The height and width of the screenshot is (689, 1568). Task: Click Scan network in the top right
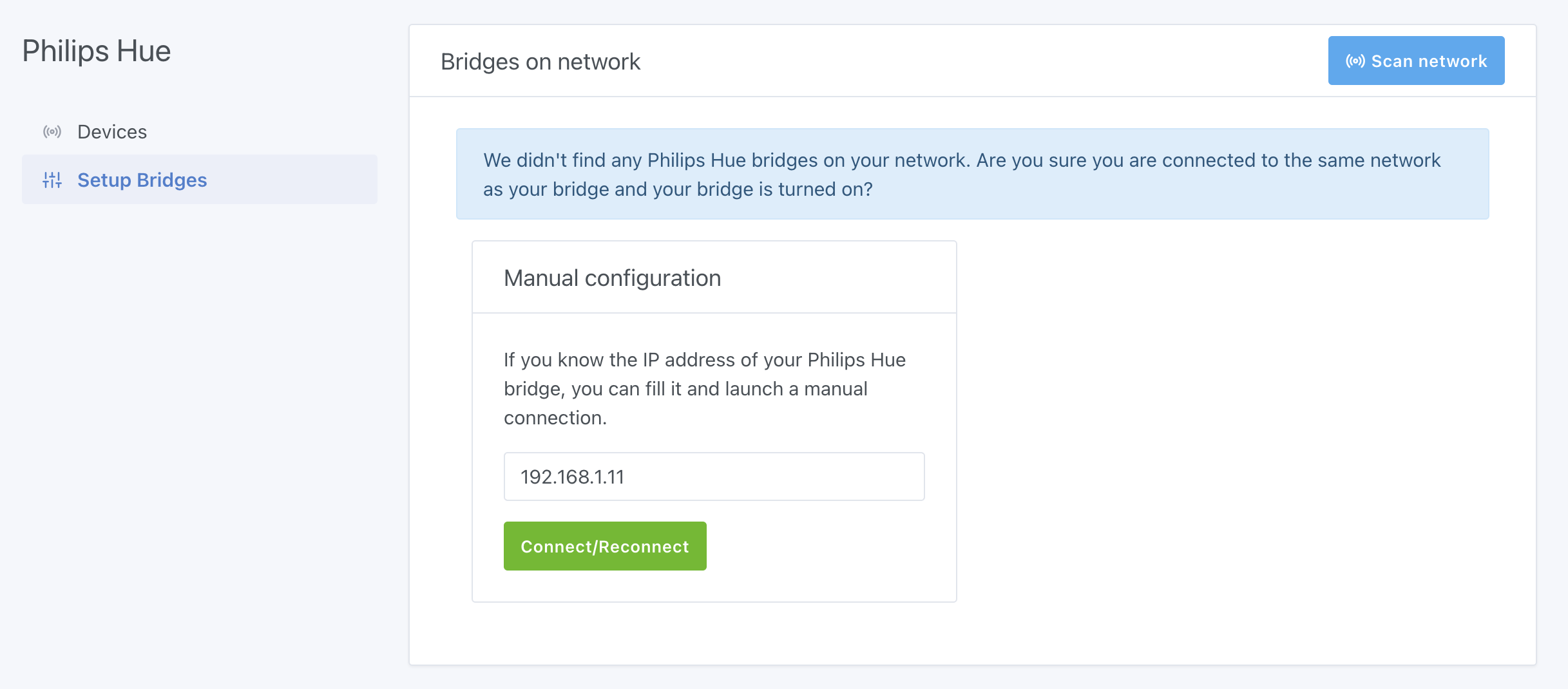click(1416, 60)
